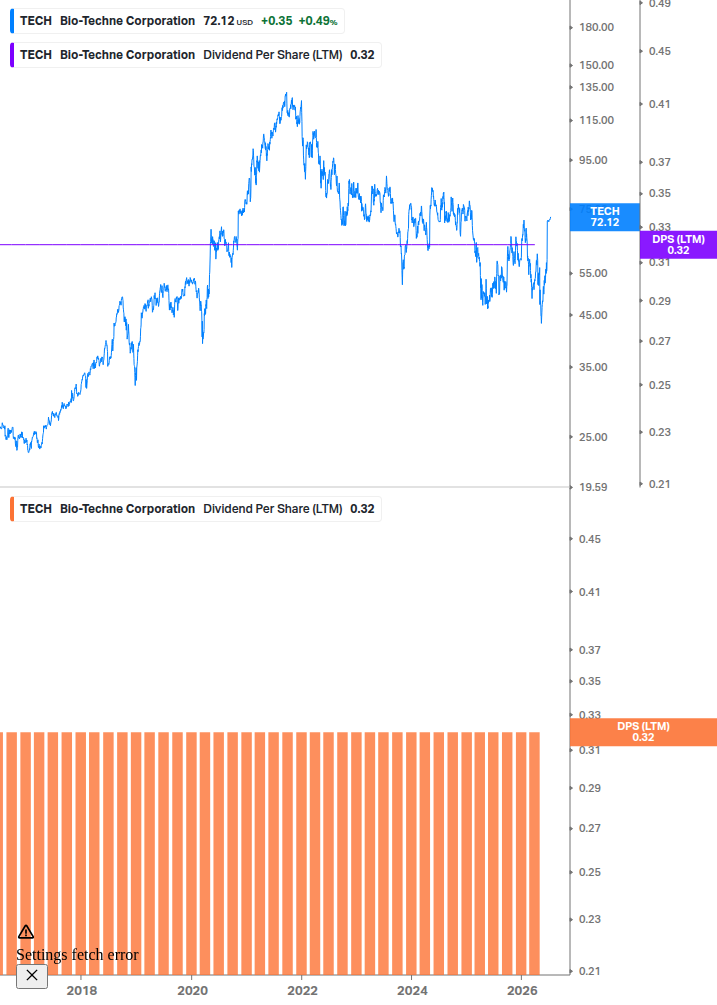The image size is (717, 1005).
Task: Click the 2018 label on the time axis
Action: pyautogui.click(x=82, y=991)
